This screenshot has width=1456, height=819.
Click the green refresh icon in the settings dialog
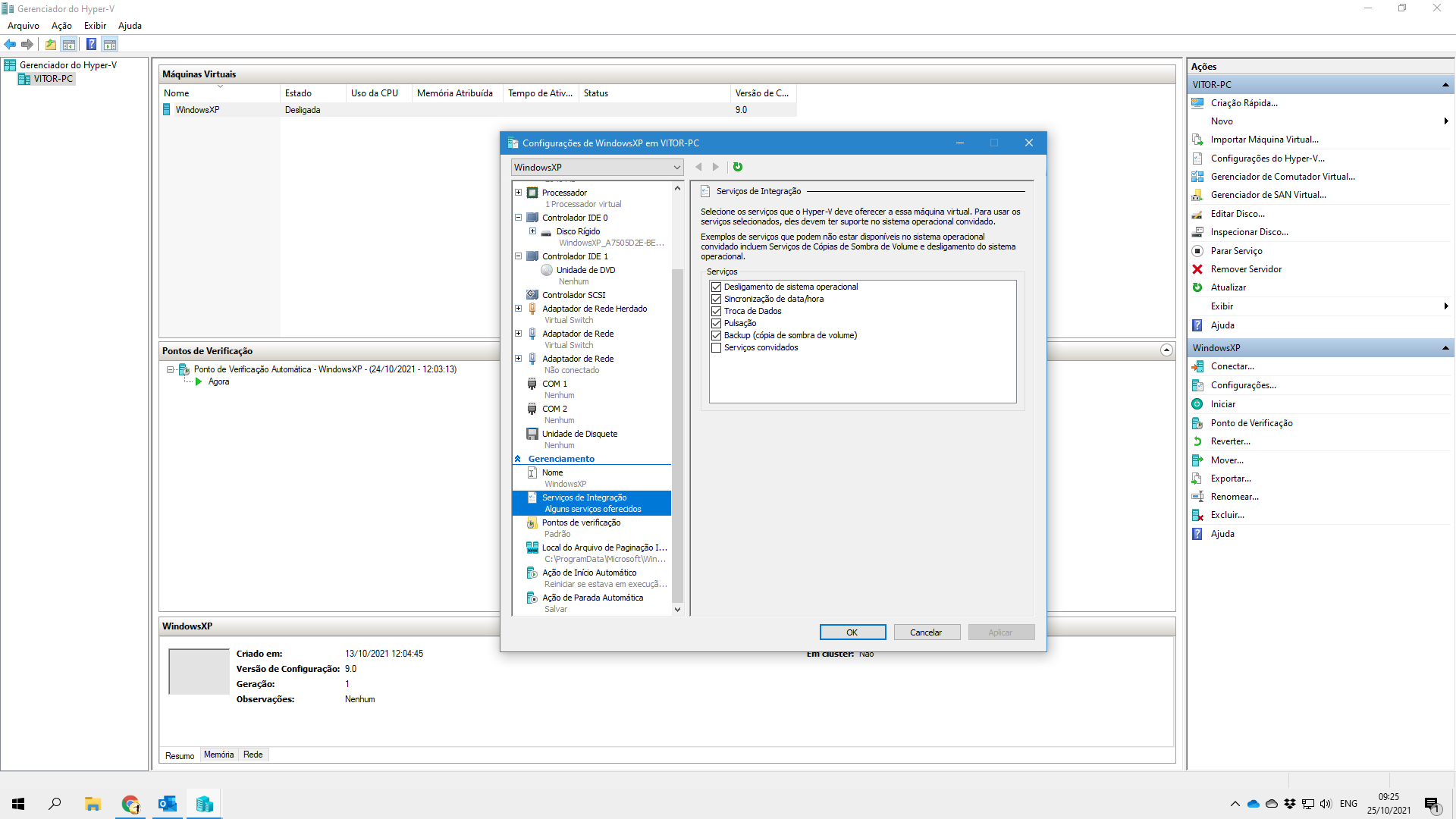(x=738, y=167)
